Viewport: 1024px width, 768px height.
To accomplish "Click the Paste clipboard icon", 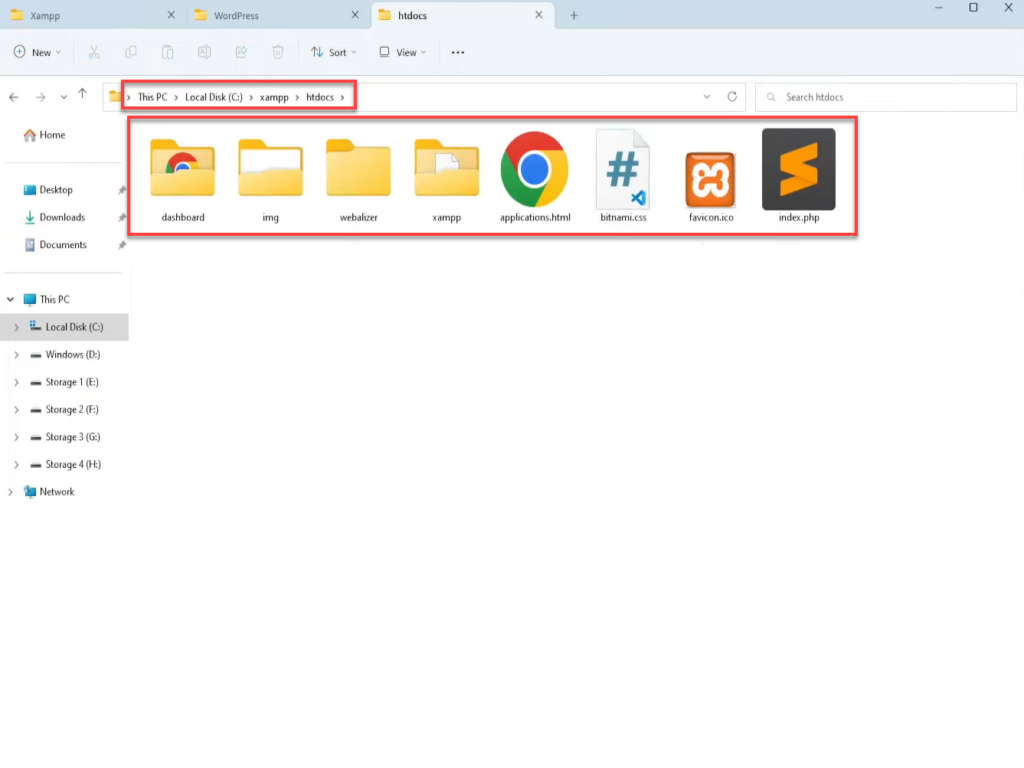I will [x=167, y=52].
